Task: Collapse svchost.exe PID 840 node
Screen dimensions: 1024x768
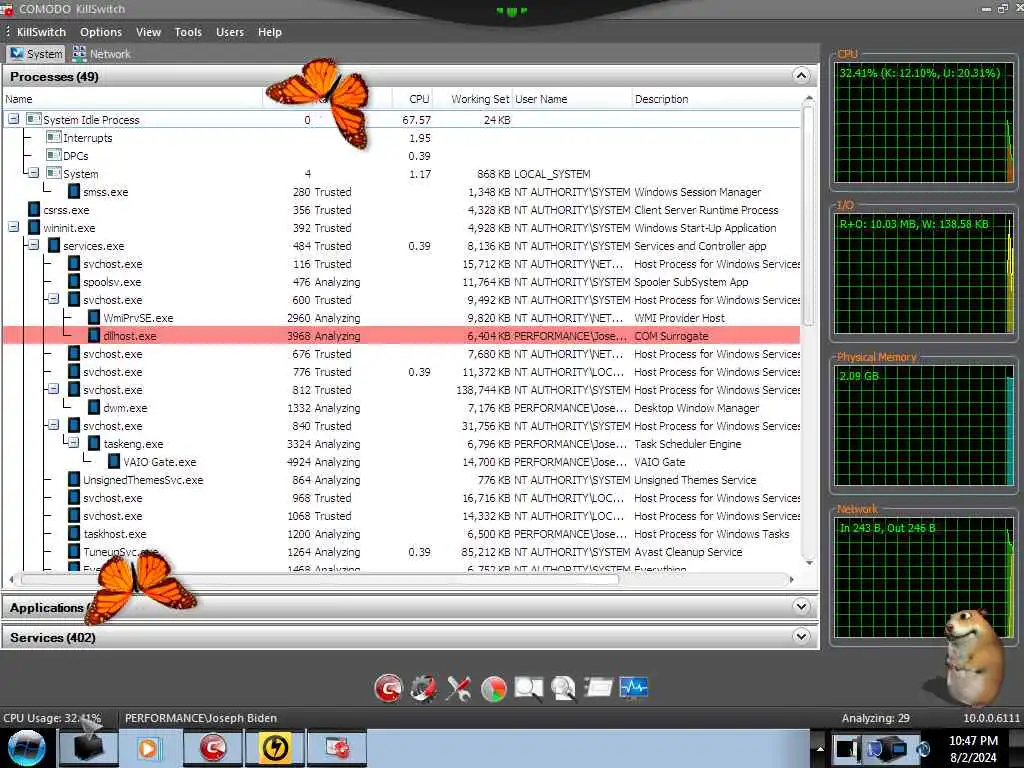Action: tap(54, 425)
